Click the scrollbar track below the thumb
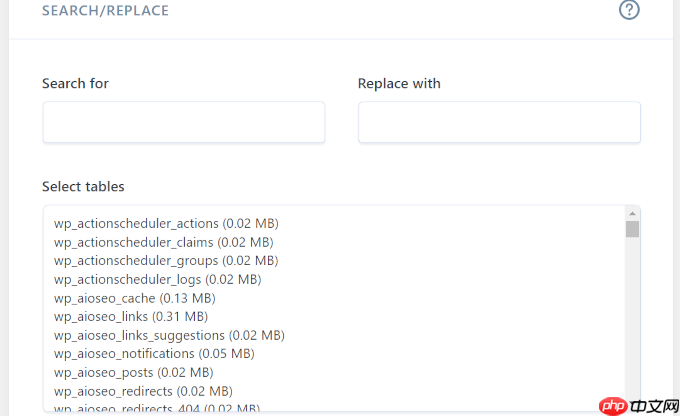This screenshot has height=416, width=680. (632, 321)
